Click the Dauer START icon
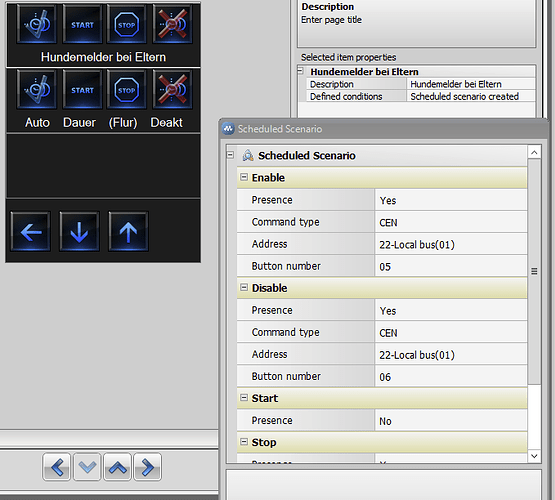 [82, 90]
